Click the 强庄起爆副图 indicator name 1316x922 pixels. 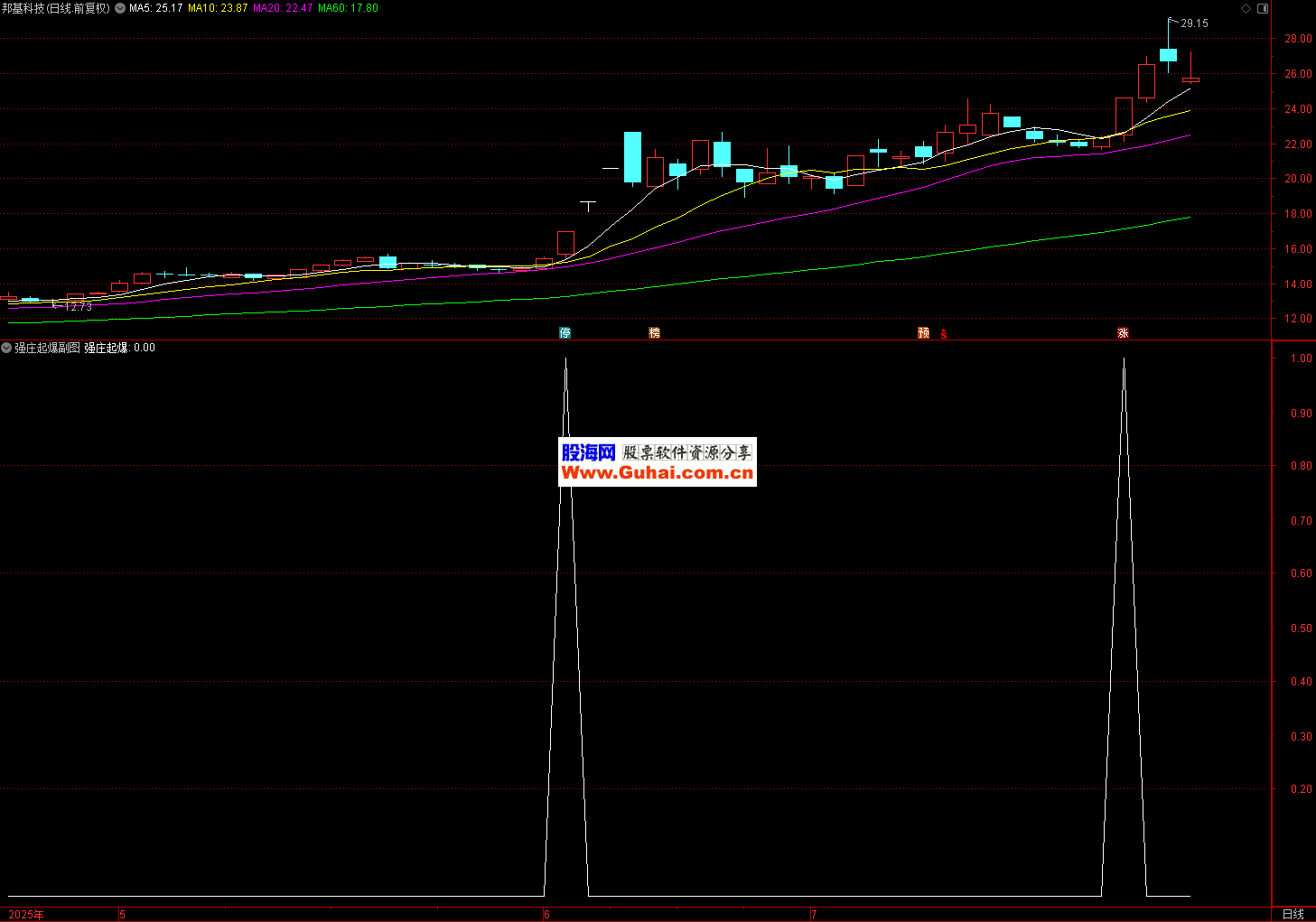(47, 348)
